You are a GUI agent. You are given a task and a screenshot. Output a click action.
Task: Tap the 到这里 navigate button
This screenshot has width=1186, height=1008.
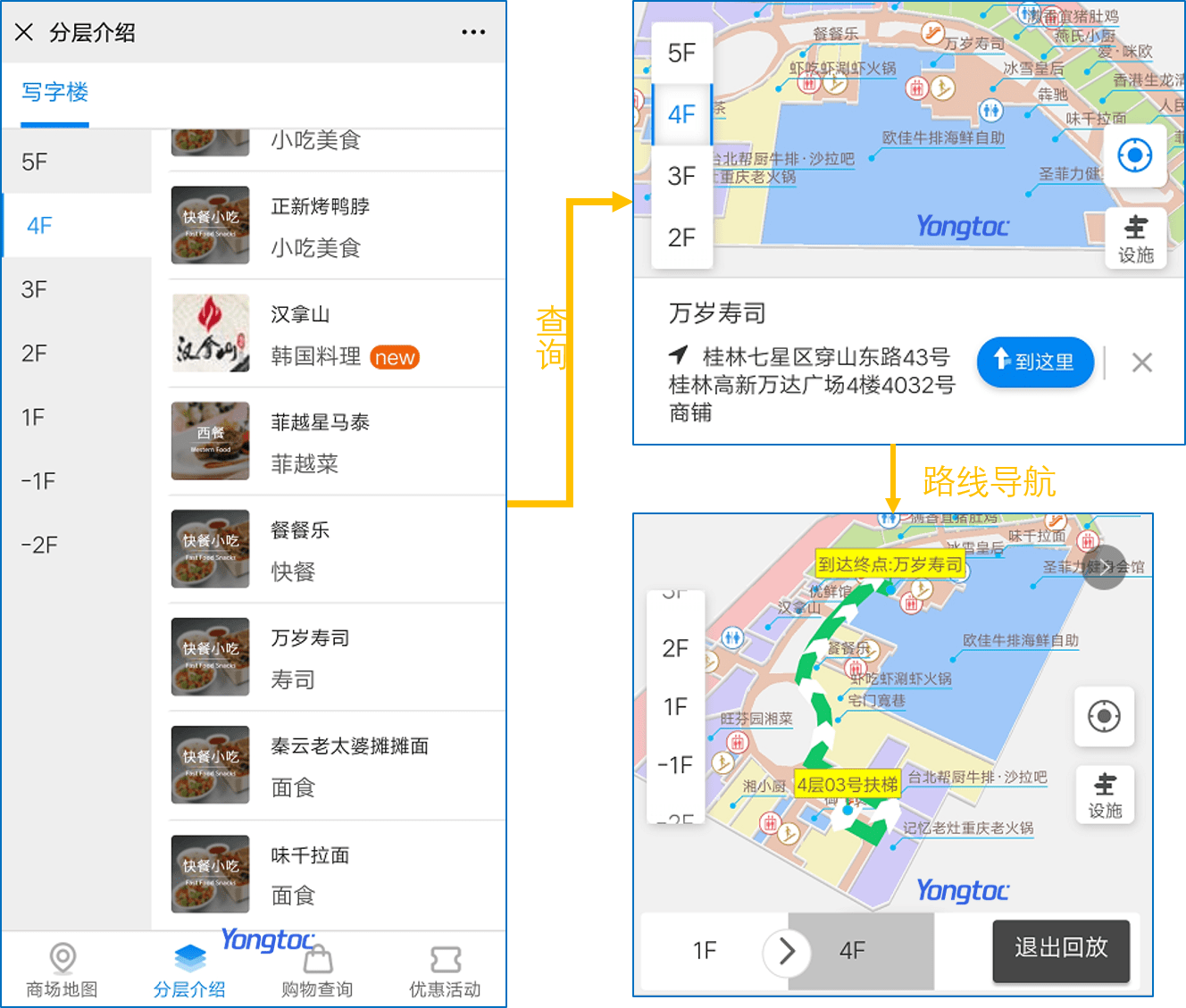coord(1035,362)
